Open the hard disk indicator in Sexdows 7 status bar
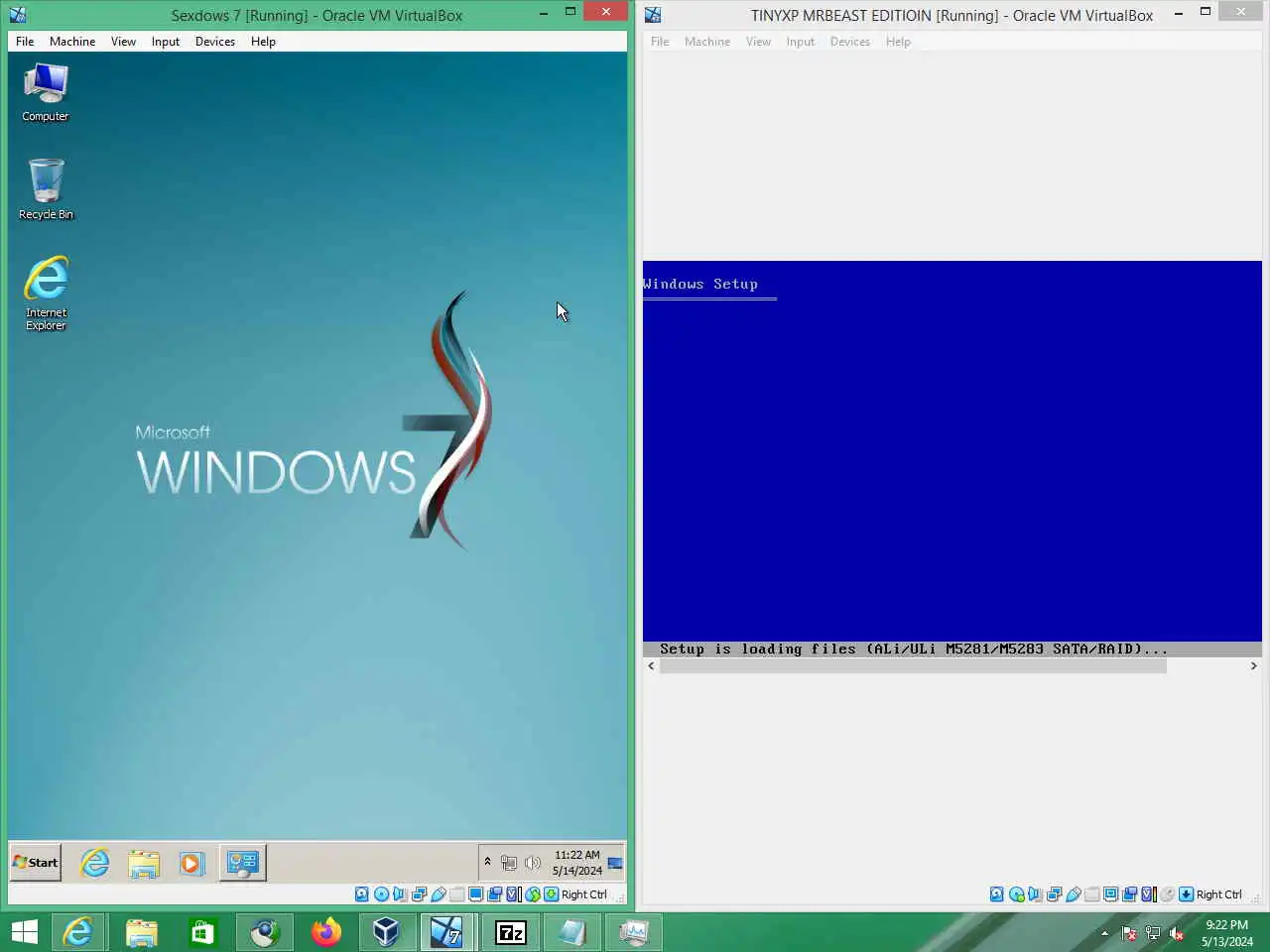 coord(362,894)
